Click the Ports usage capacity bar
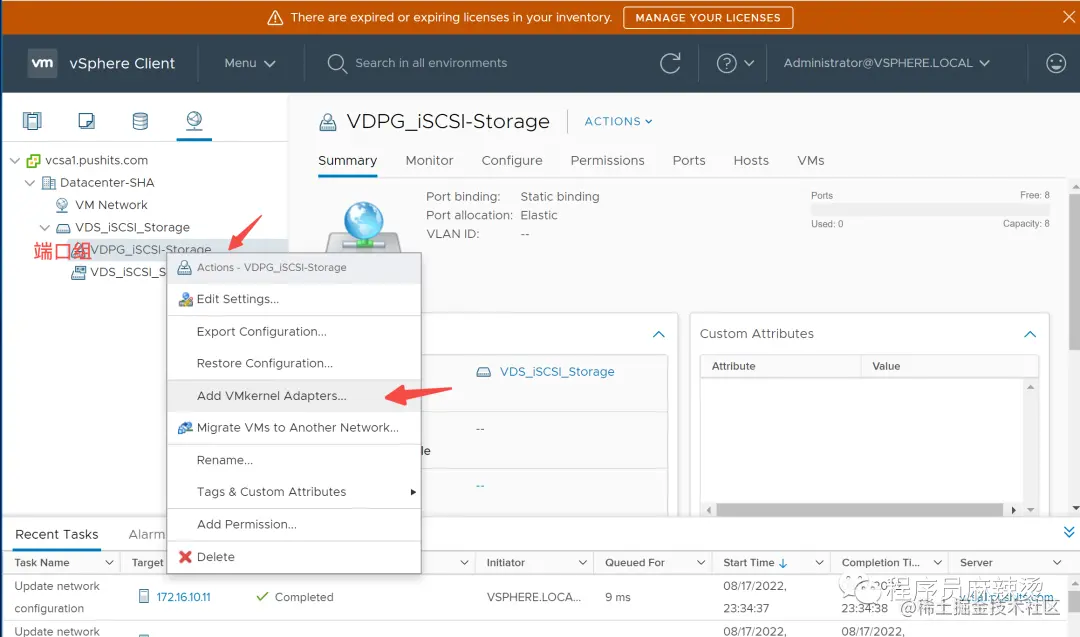 click(x=930, y=210)
